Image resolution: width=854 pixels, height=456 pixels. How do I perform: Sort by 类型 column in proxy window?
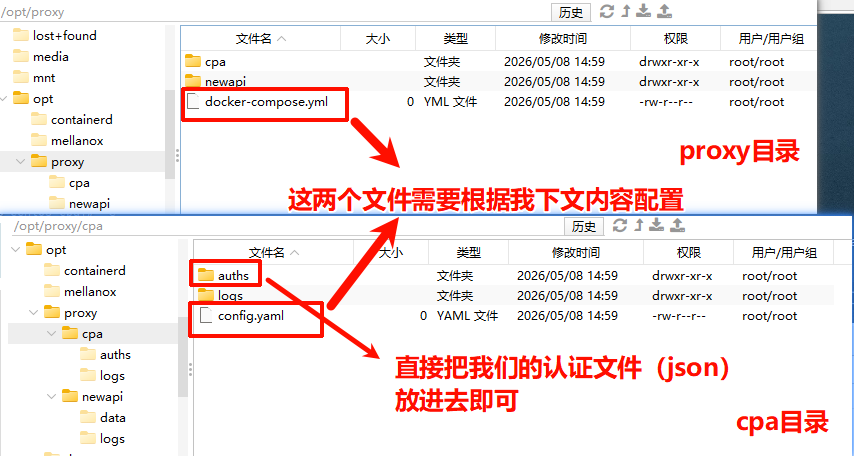455,39
